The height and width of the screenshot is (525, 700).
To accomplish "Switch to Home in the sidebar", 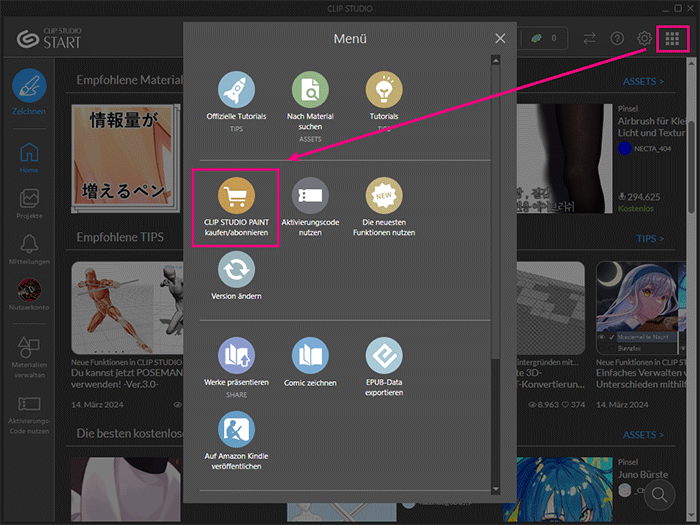I will pos(29,159).
